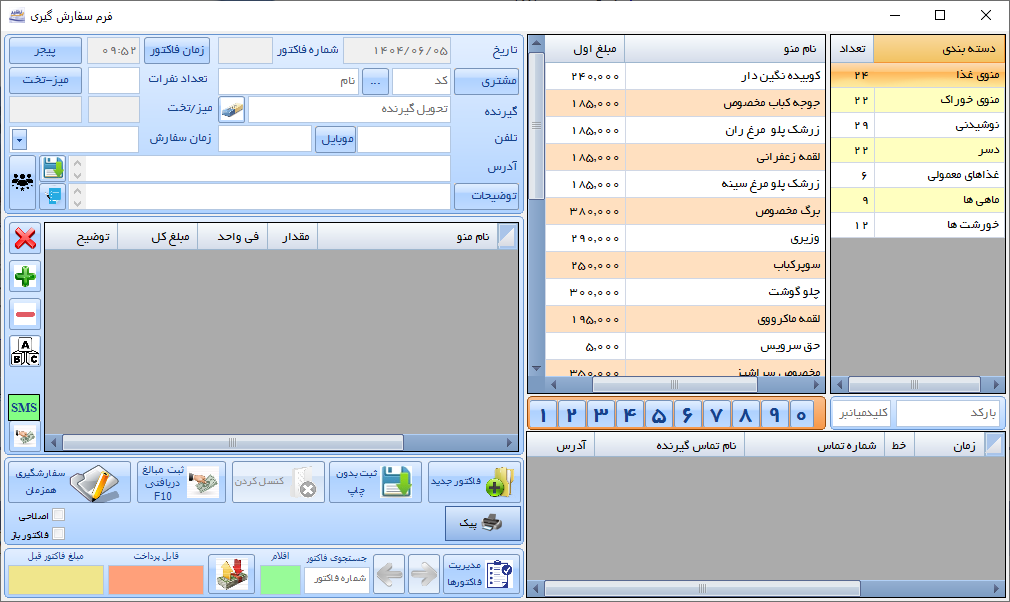
Task: Click the فاکتور جدید new invoice button
Action: [474, 482]
